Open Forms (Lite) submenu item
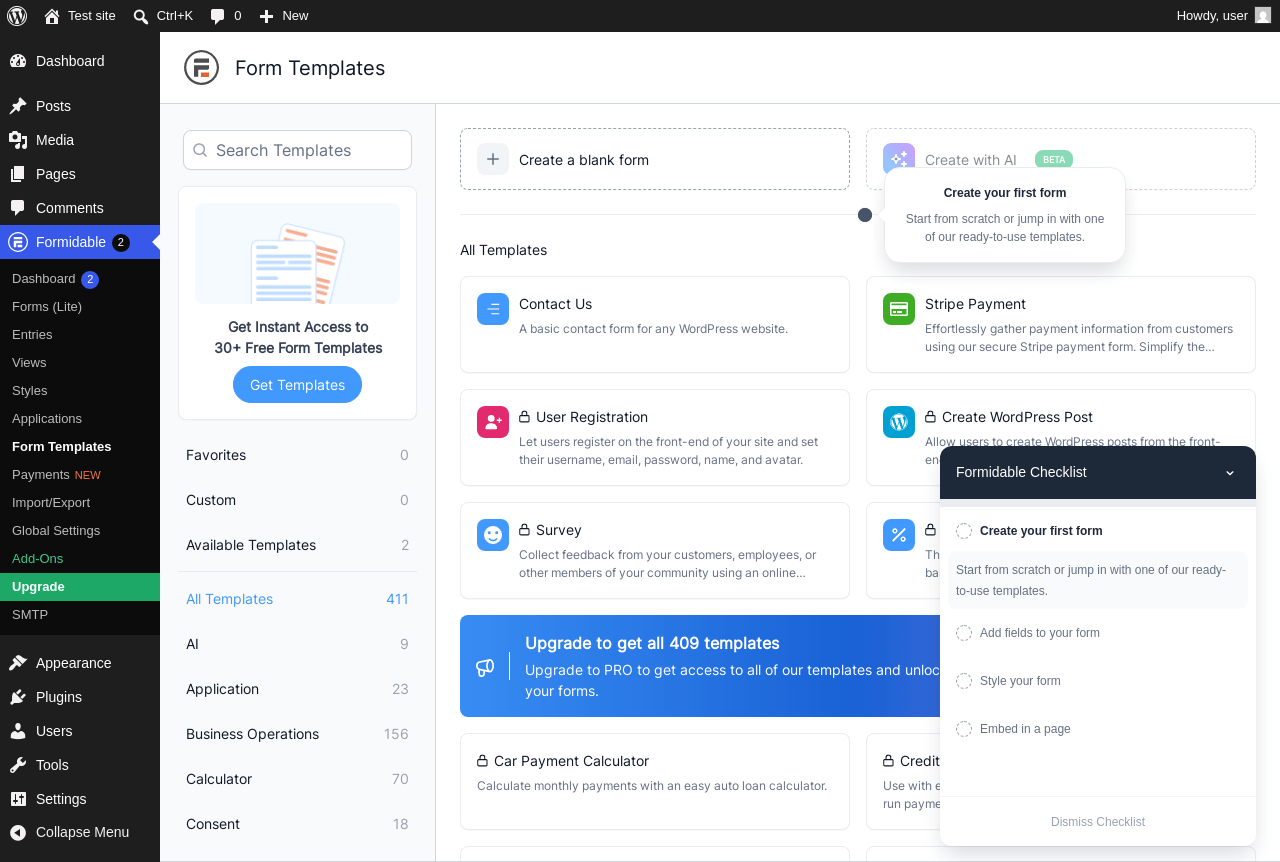 coord(80,307)
